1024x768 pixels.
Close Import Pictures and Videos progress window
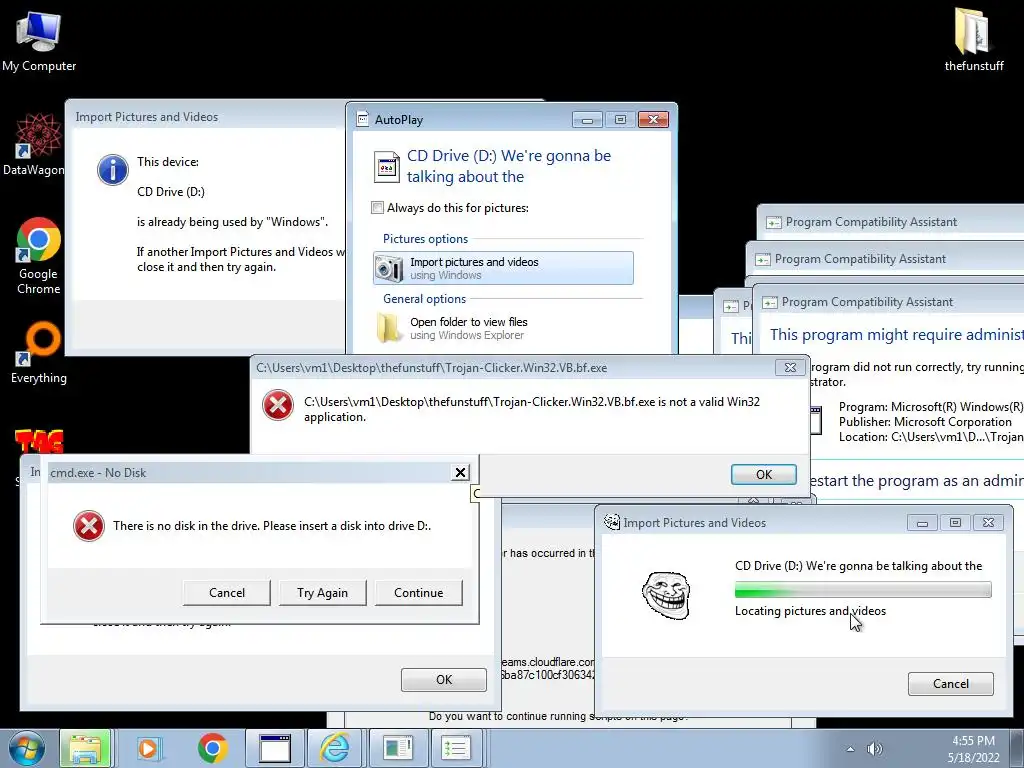(988, 522)
